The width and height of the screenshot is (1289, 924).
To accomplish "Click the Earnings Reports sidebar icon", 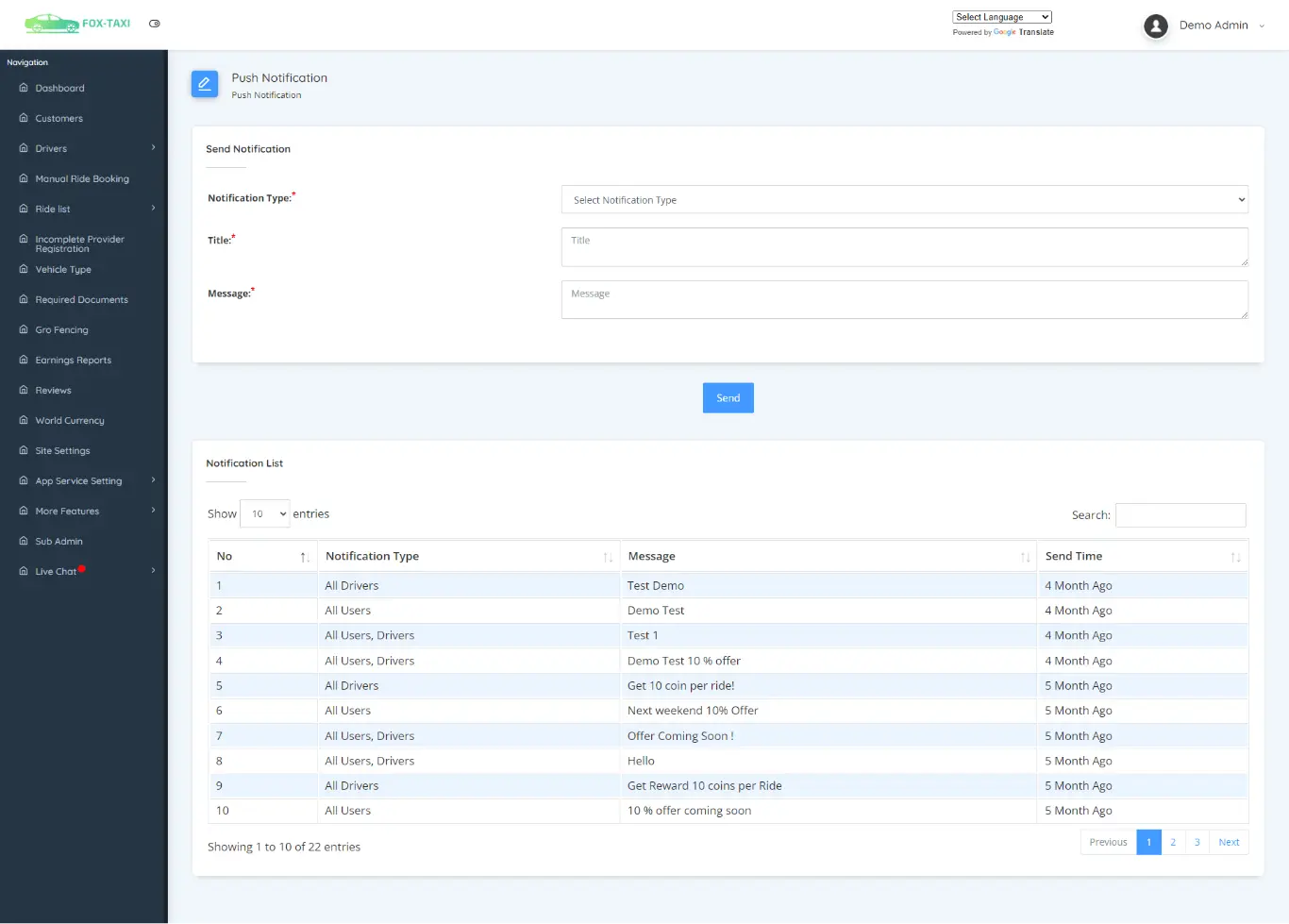I will pos(24,360).
